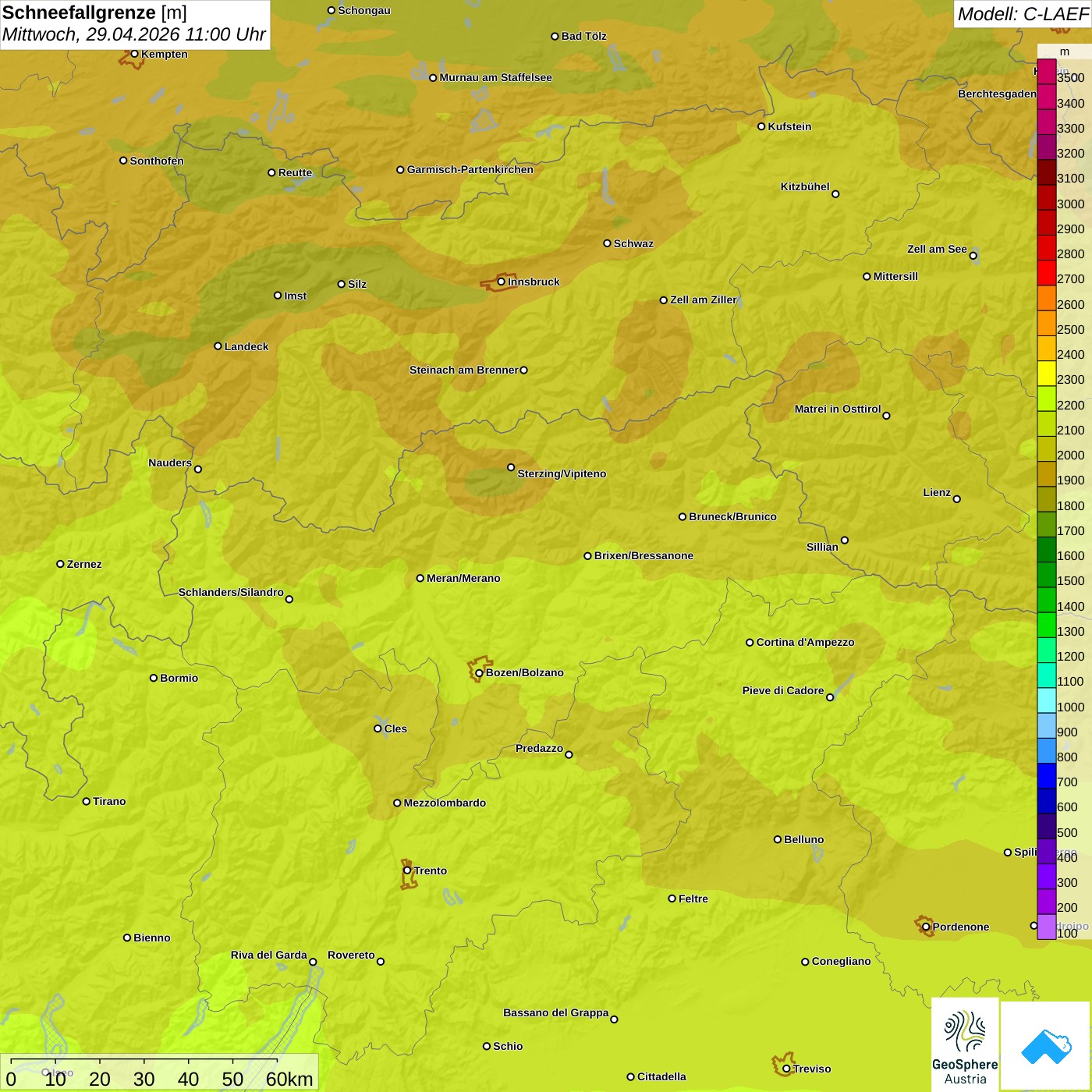The height and width of the screenshot is (1092, 1092).
Task: Click the 'Modell: C-LAEF' label
Action: tap(1023, 14)
